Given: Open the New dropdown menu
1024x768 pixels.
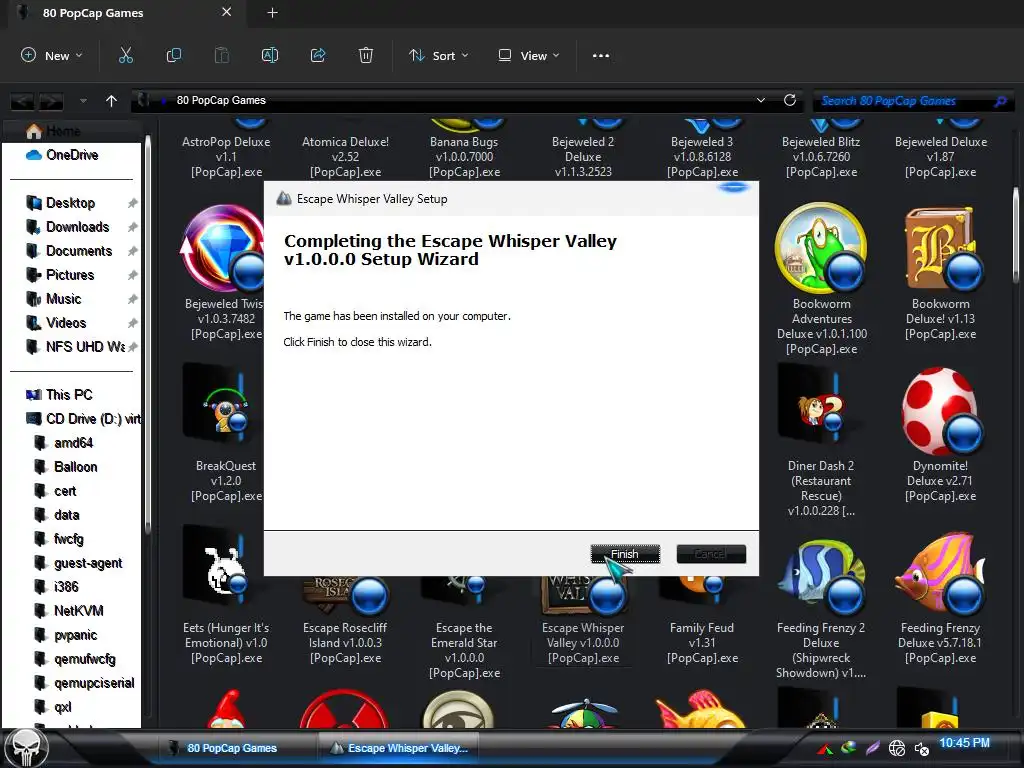Looking at the screenshot, I should coord(52,56).
